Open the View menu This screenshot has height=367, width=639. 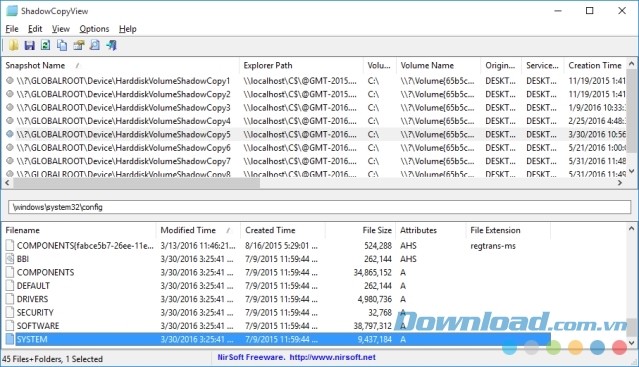61,29
